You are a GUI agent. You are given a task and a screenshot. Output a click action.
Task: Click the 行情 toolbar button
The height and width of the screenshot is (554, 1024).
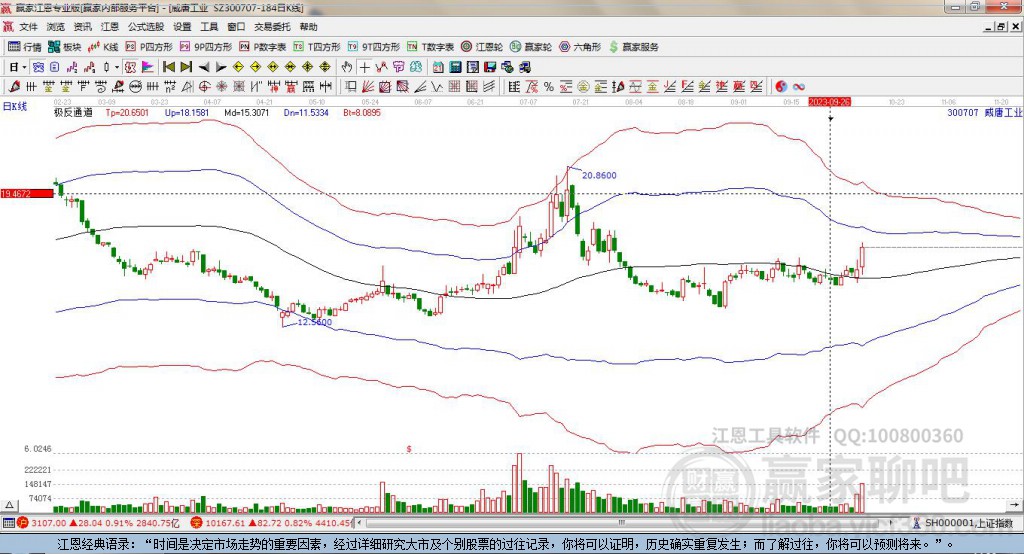(25, 47)
